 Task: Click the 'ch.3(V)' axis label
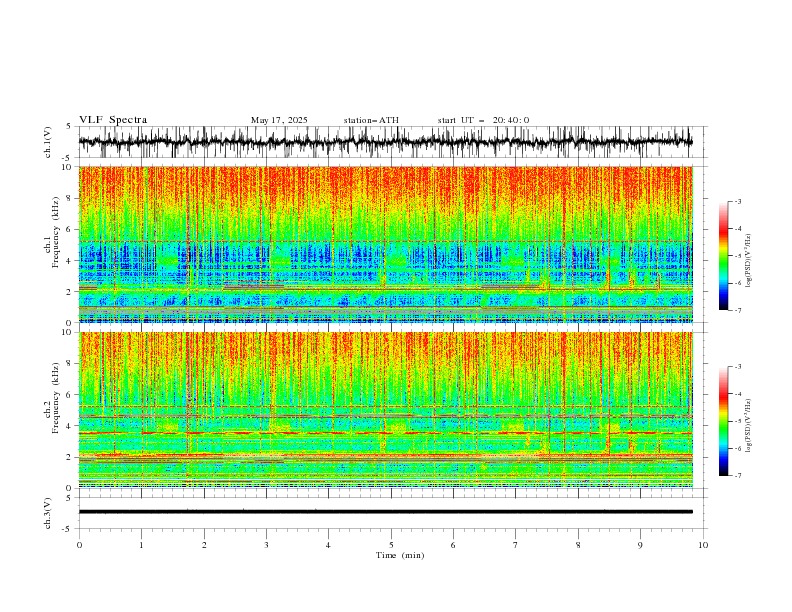[x=48, y=513]
